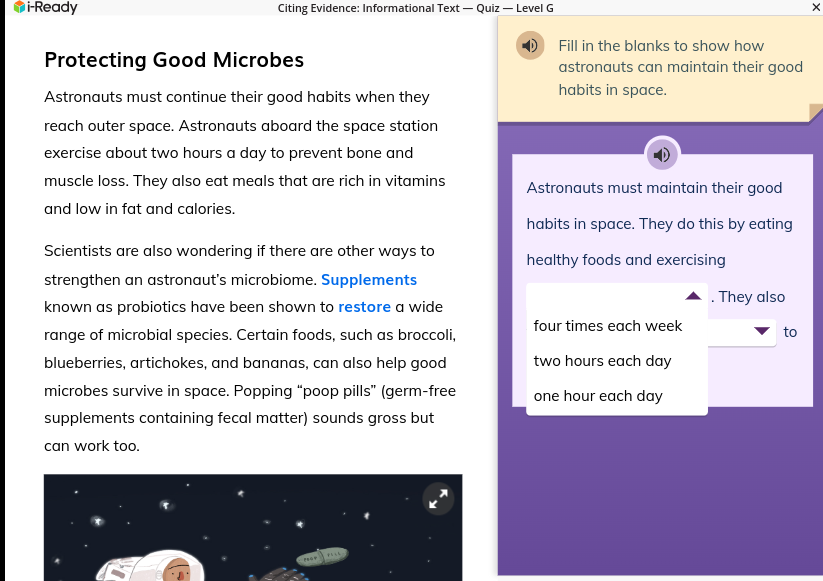Click the "Protecting Good Microbes" heading

tap(174, 60)
